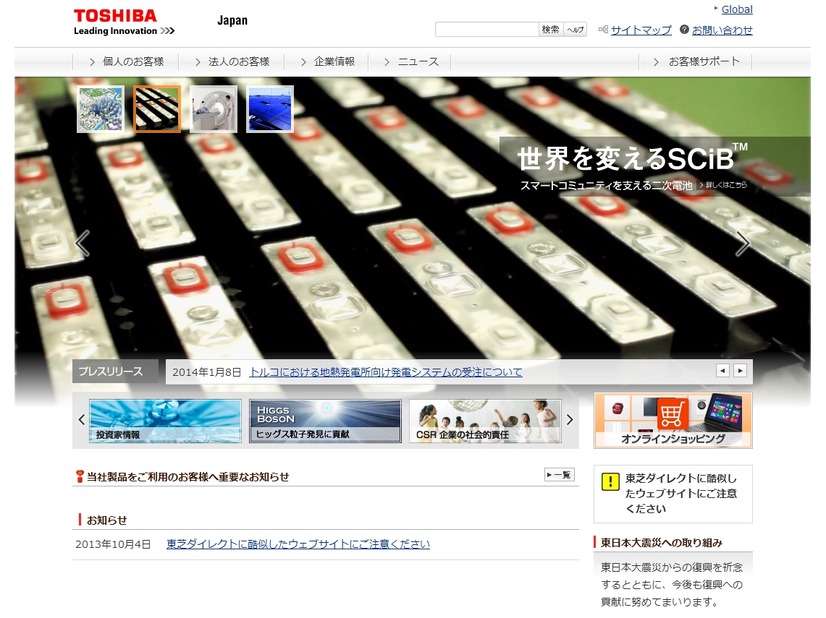Screen dimensions: 826x618
Task: Slide banner strip right with chevron
Action: [569, 420]
